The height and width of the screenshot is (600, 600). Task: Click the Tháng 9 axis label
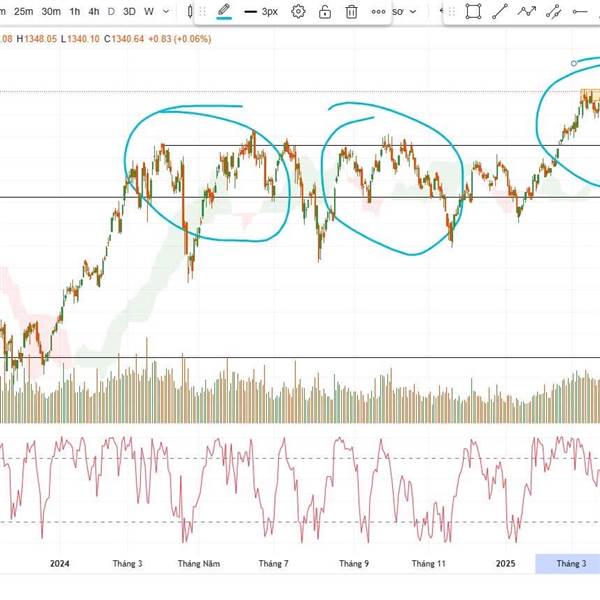point(354,563)
